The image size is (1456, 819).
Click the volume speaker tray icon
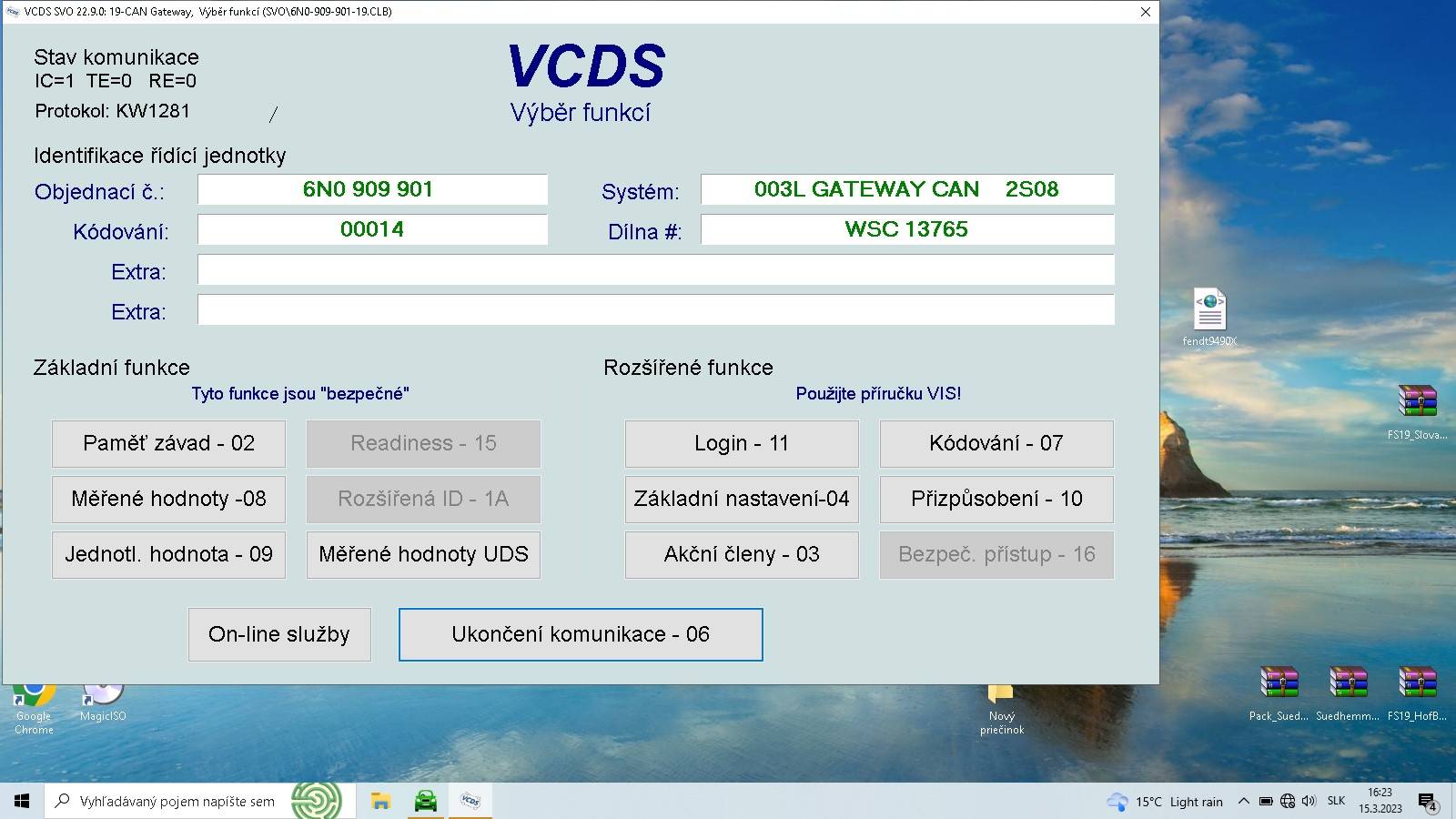click(x=1309, y=802)
